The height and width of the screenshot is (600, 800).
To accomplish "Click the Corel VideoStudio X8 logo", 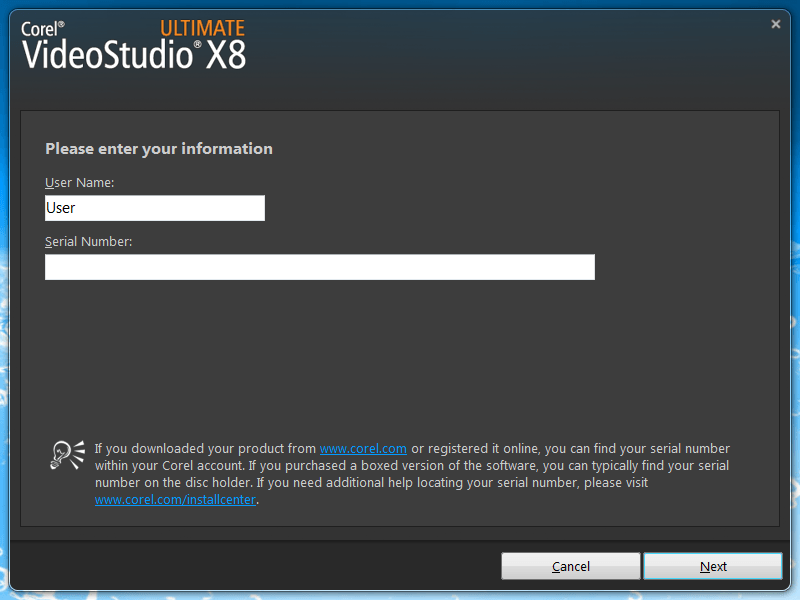I will tap(134, 44).
